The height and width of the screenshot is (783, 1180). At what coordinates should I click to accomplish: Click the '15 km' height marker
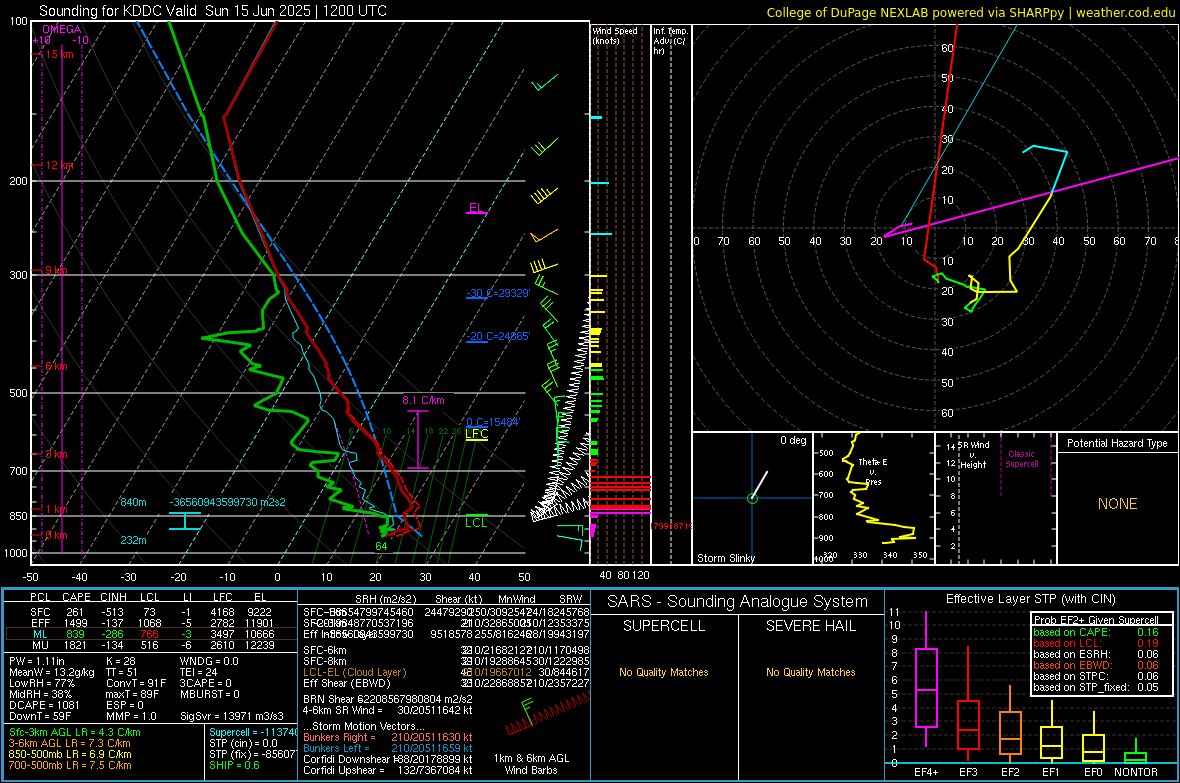tap(60, 54)
